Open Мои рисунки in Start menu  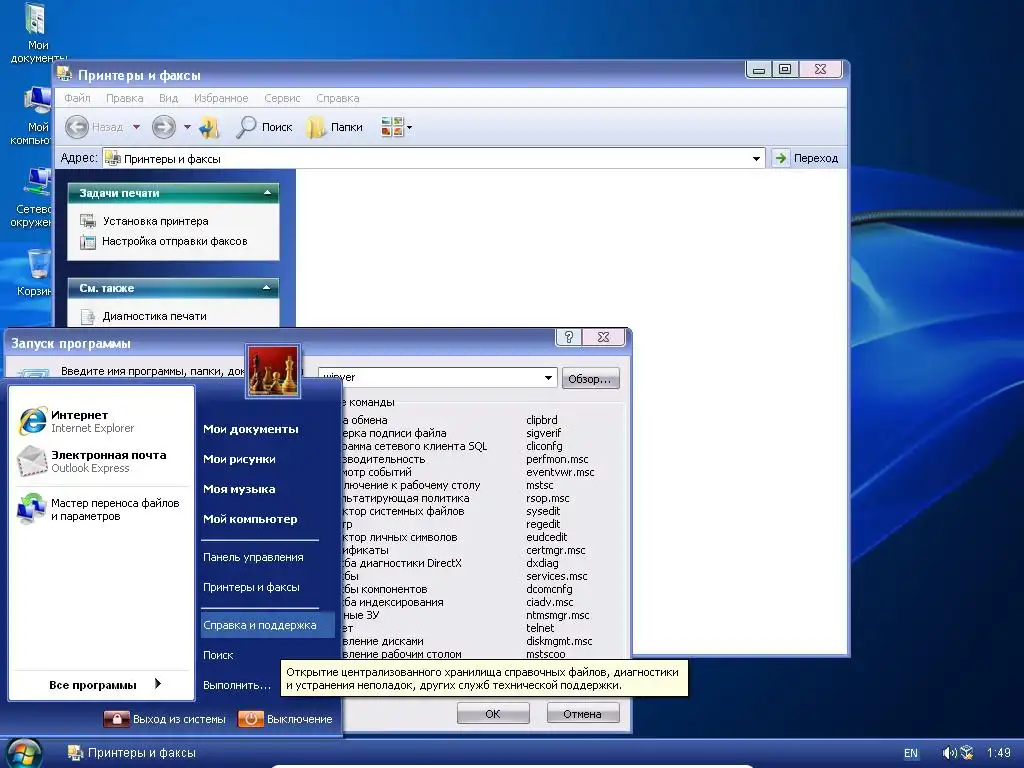pyautogui.click(x=239, y=459)
